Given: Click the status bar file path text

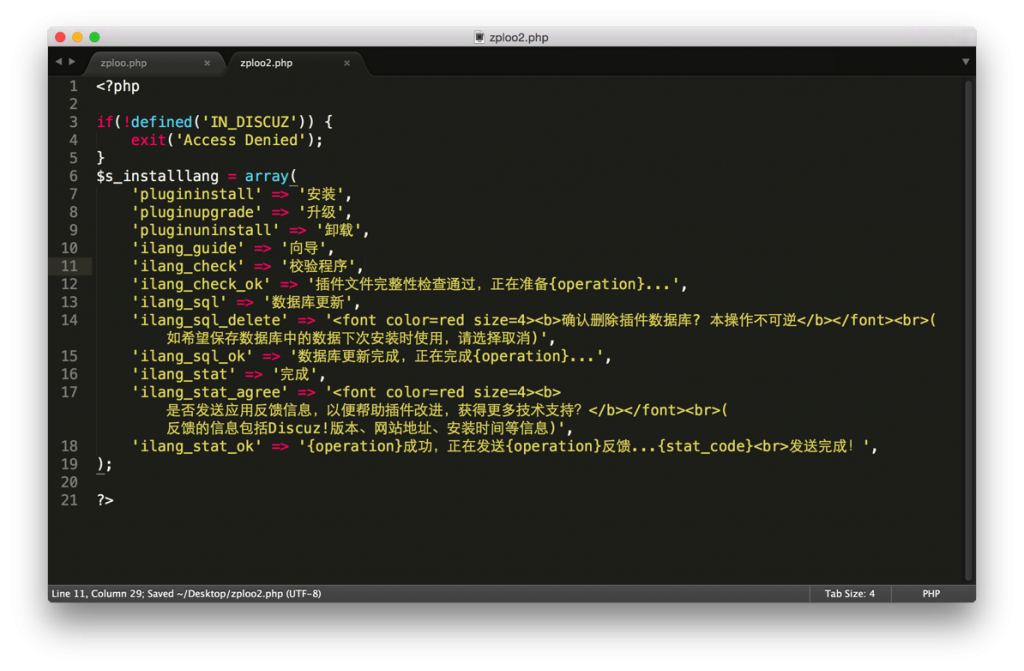Looking at the screenshot, I should (249, 593).
